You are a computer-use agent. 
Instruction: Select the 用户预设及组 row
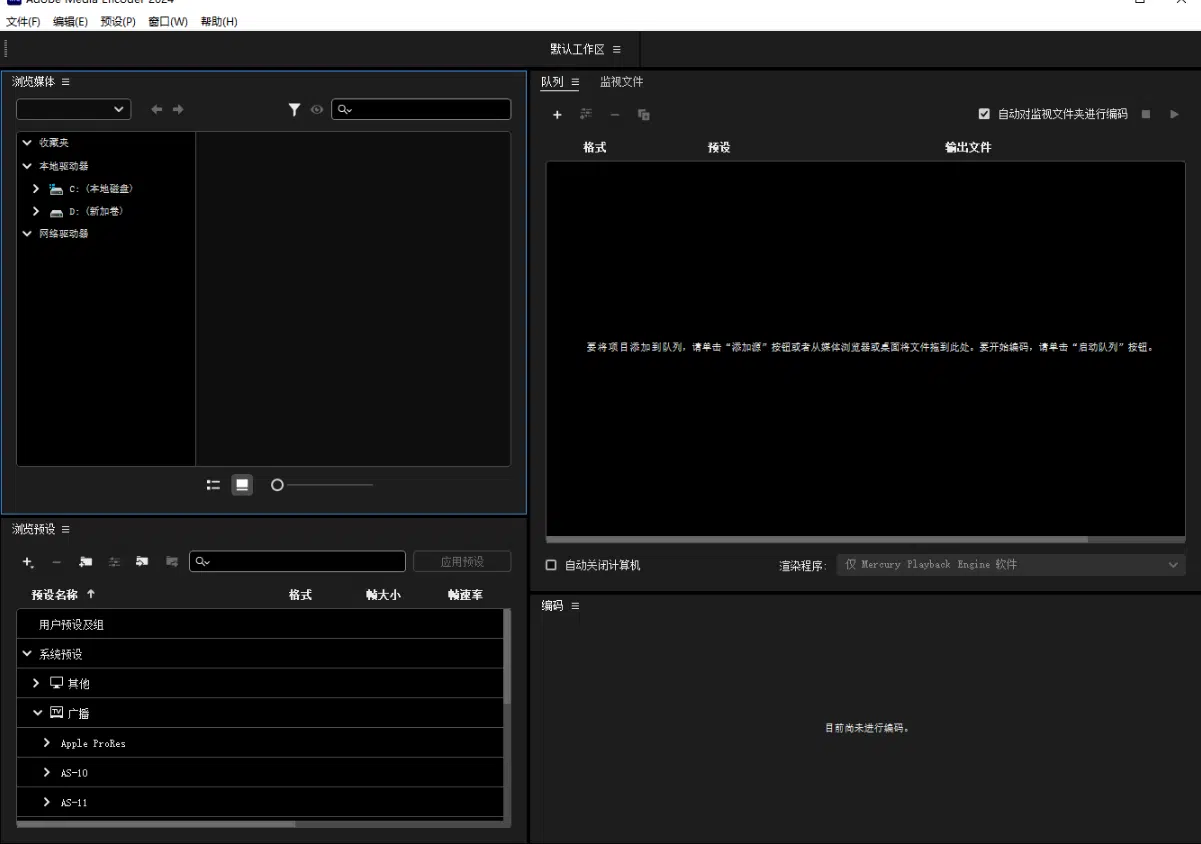(x=260, y=624)
